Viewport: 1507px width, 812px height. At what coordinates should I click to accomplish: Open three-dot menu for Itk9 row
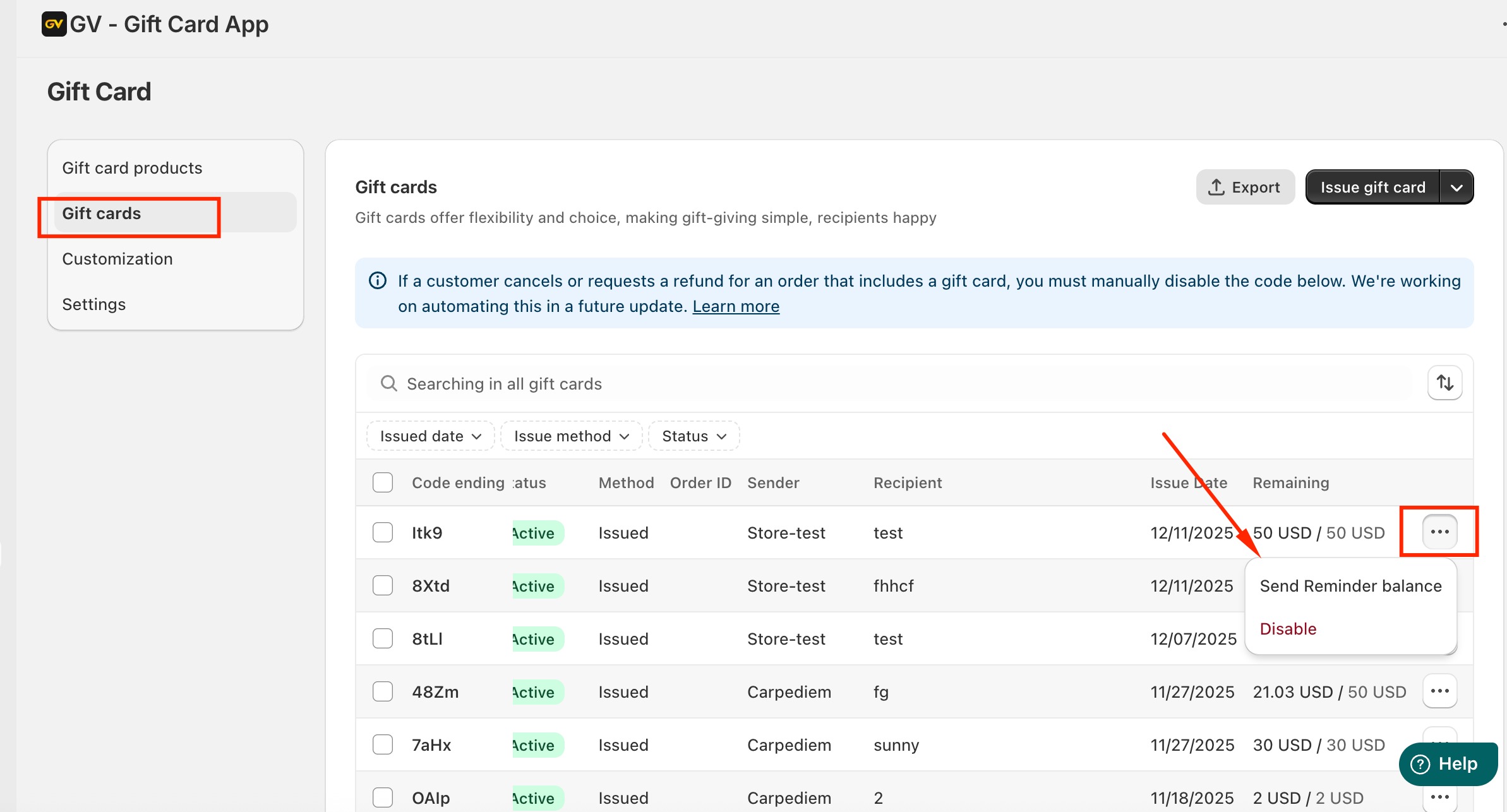point(1439,532)
